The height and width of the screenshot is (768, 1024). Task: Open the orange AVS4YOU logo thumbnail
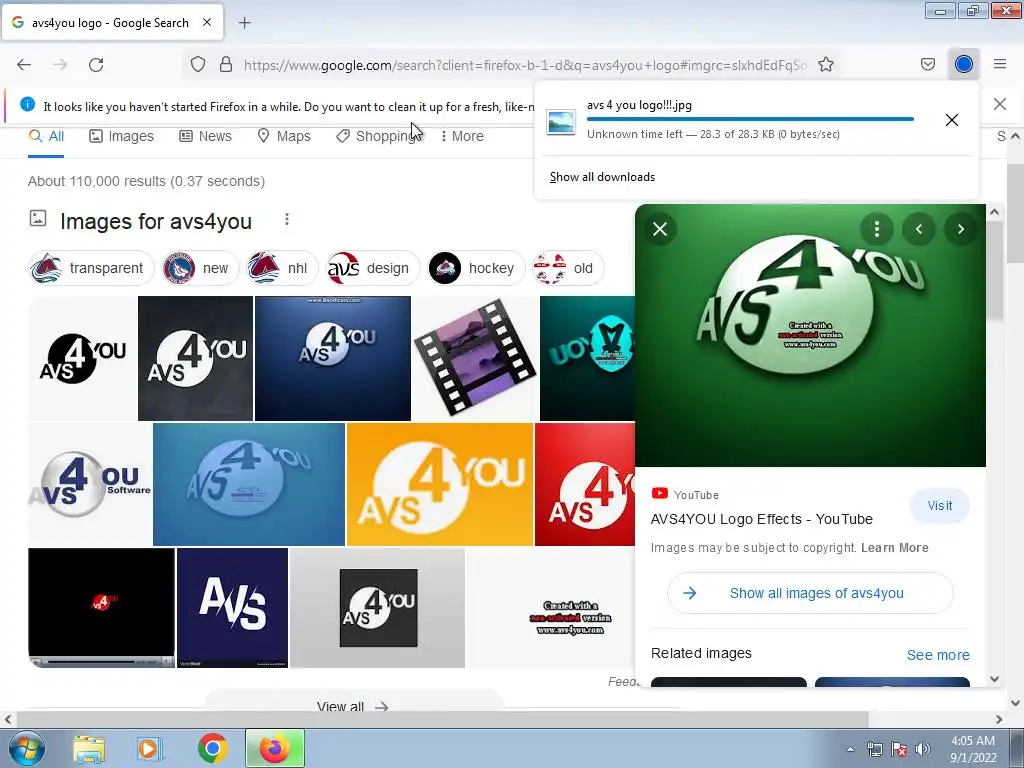coord(440,484)
